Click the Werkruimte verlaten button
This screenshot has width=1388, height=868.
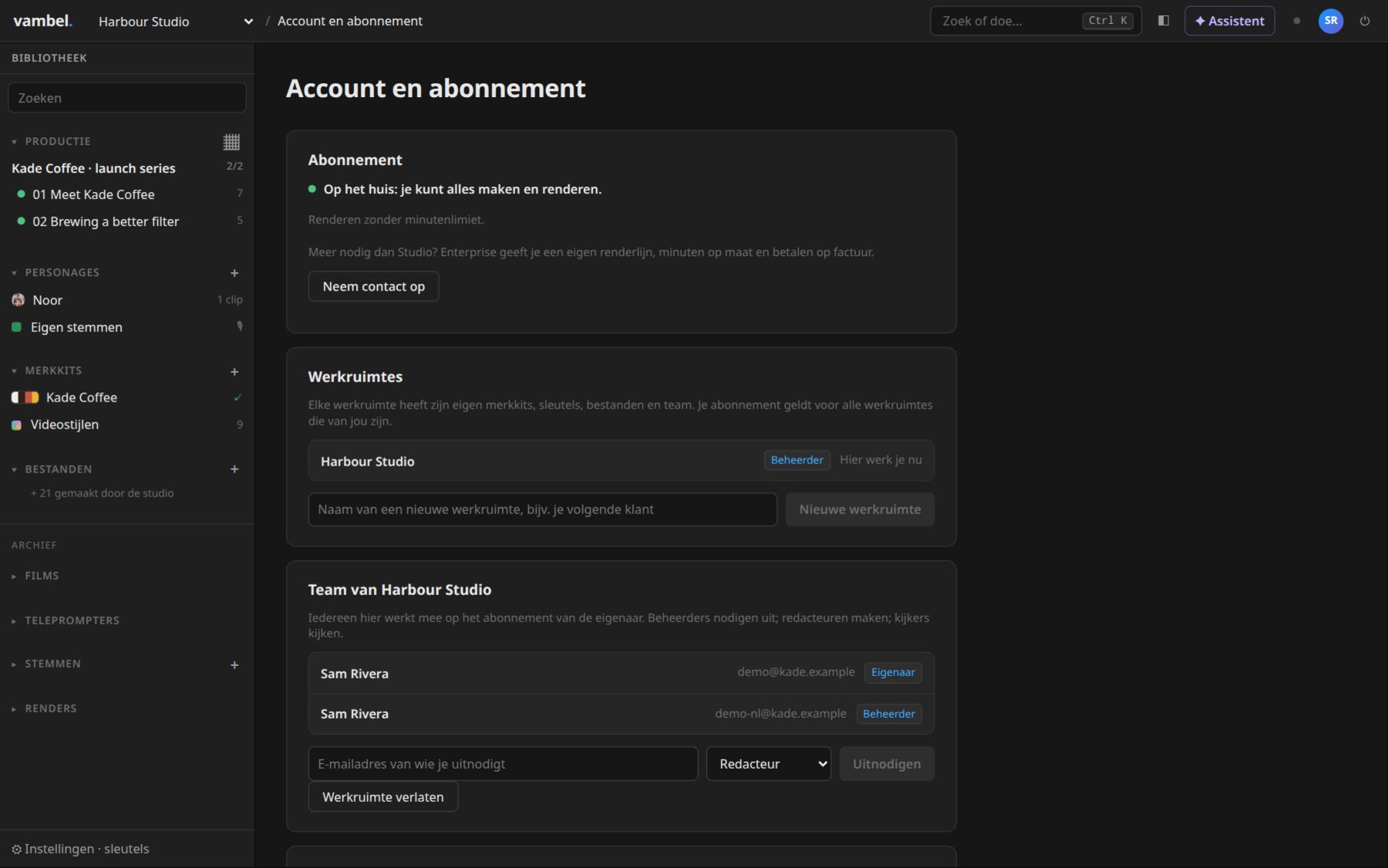pyautogui.click(x=383, y=797)
